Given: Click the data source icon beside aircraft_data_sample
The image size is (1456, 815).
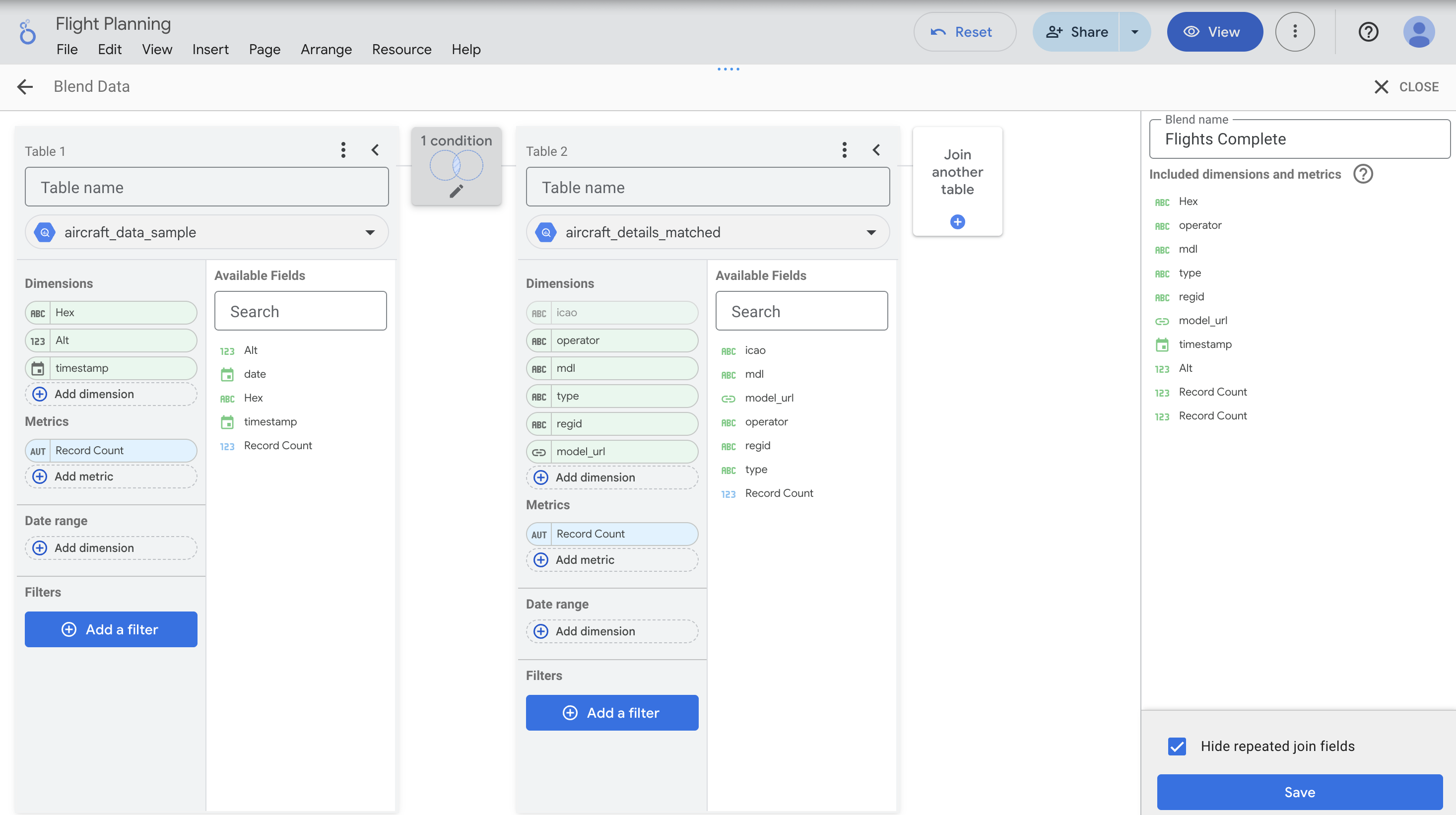Looking at the screenshot, I should tap(45, 232).
